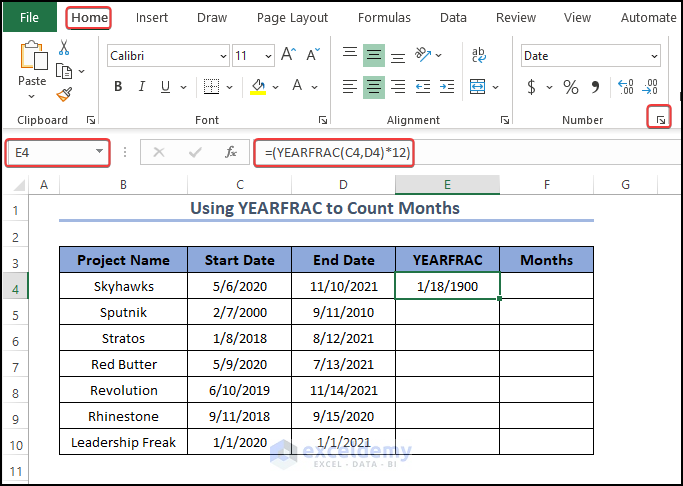Select all cells via corner triangle
The height and width of the screenshot is (486, 683).
point(19,186)
